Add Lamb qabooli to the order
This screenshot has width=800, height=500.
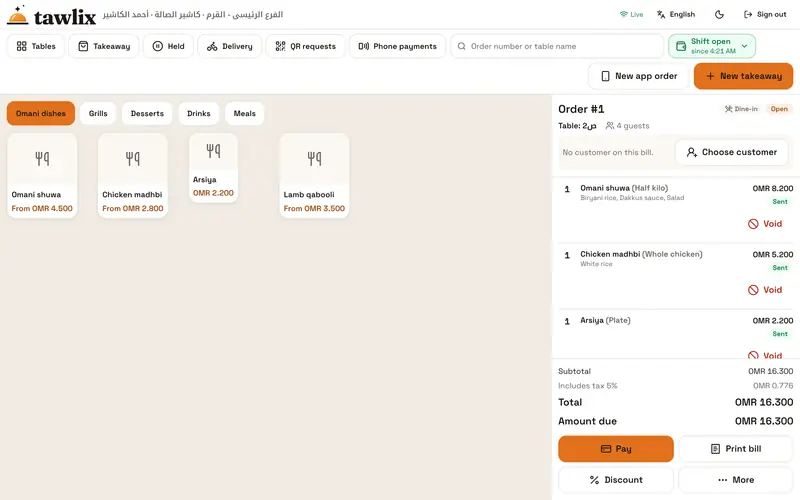click(314, 176)
